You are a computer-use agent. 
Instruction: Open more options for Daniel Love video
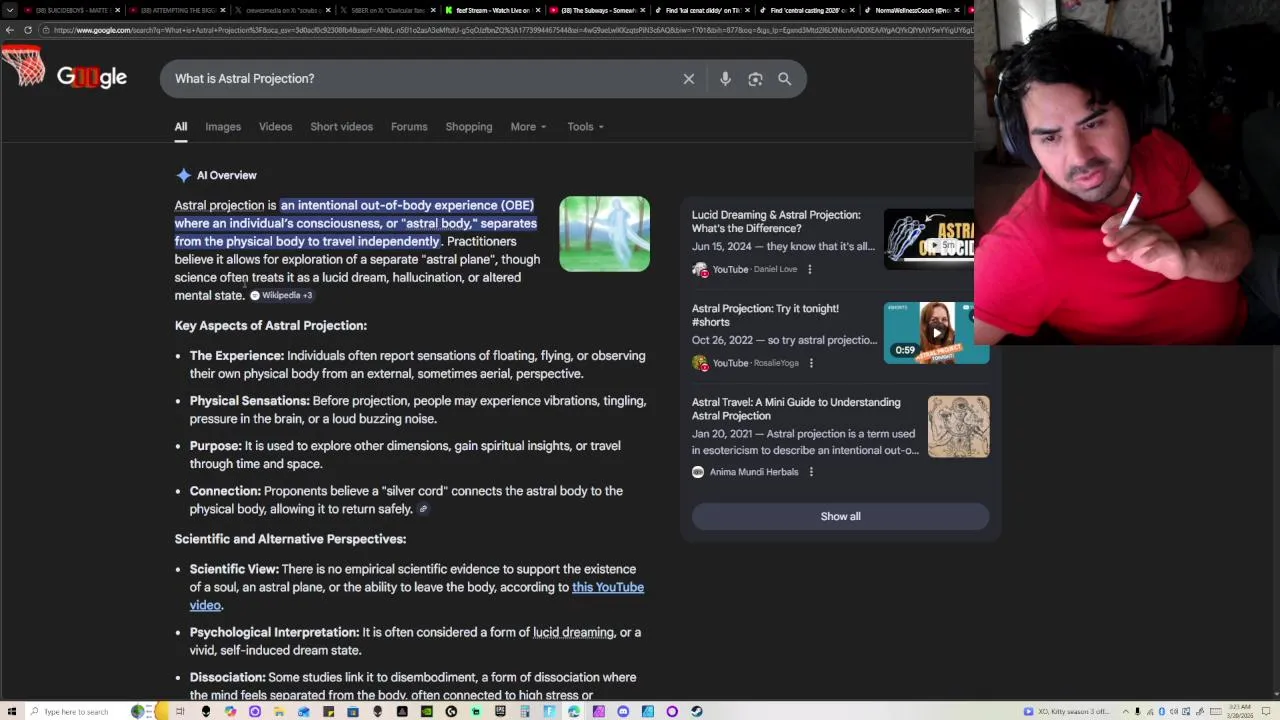810,269
